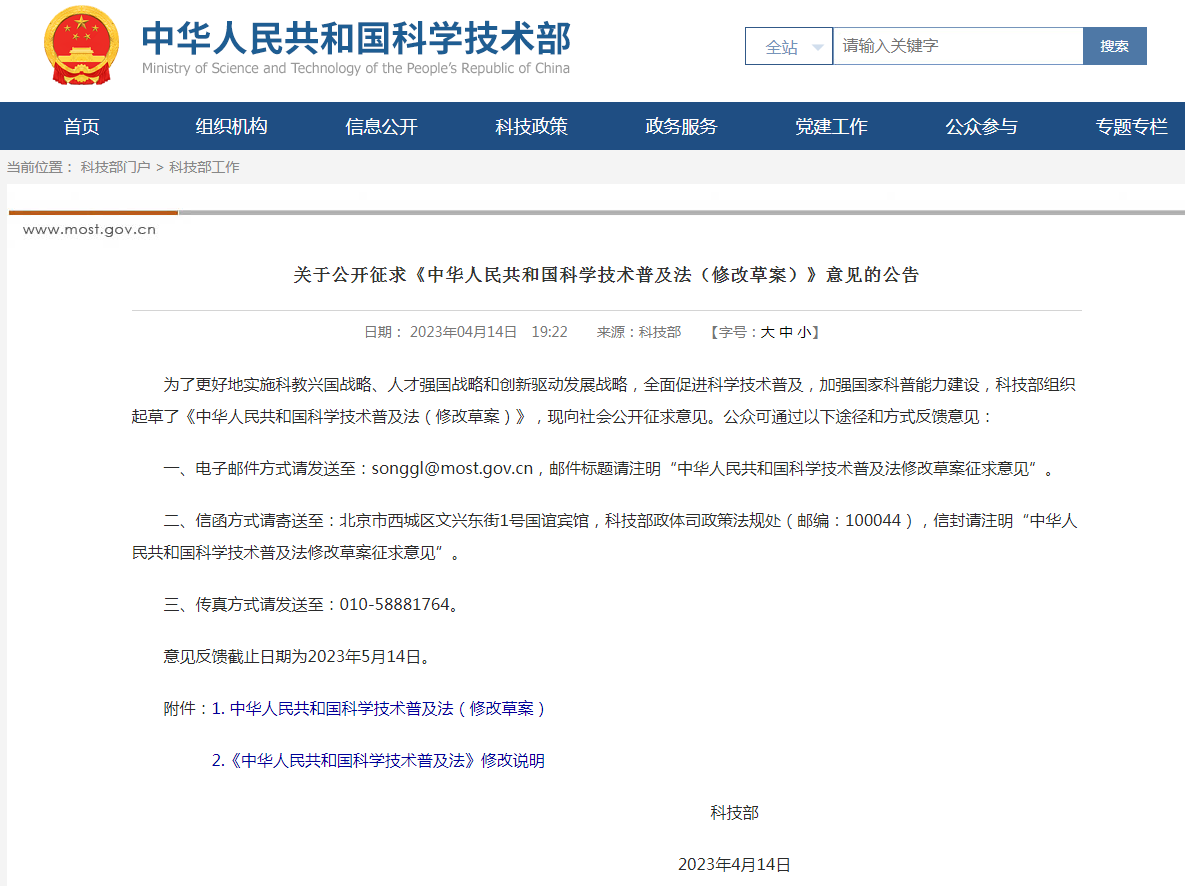Open the 党建工作 menu item
Viewport: 1185px width, 886px height.
831,127
